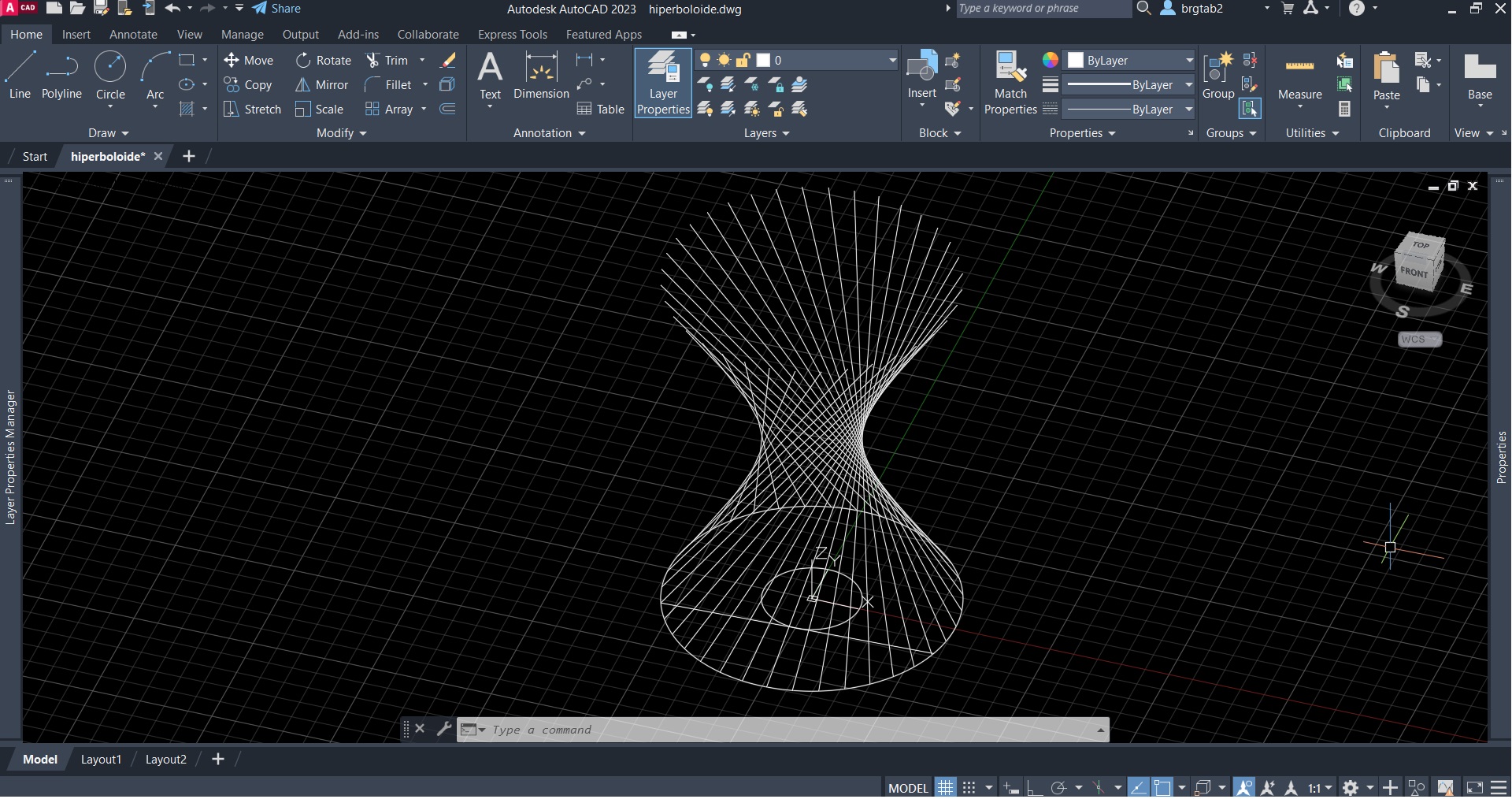Click the Create Block icon

pos(952,61)
